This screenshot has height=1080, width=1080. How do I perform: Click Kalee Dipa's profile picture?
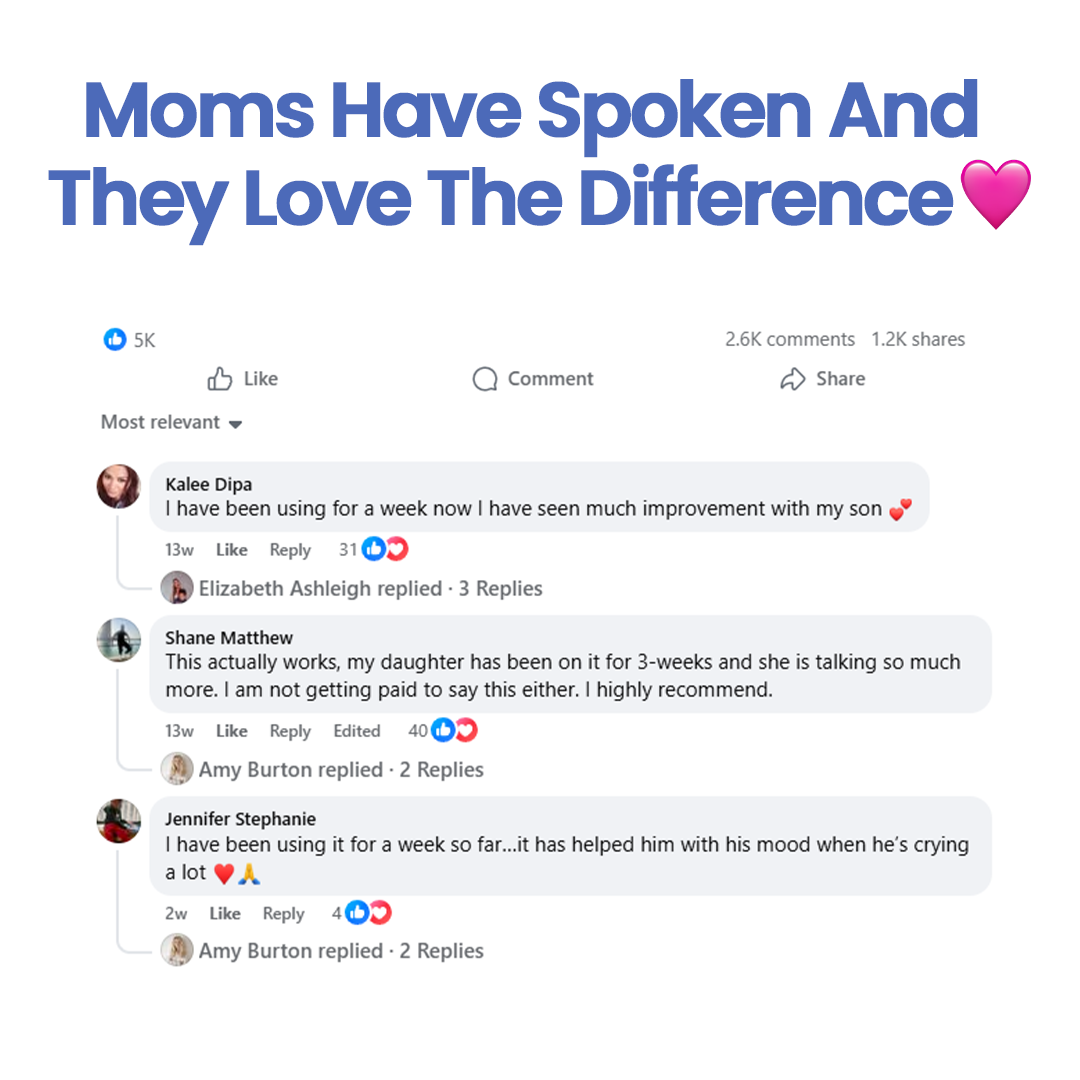(119, 487)
